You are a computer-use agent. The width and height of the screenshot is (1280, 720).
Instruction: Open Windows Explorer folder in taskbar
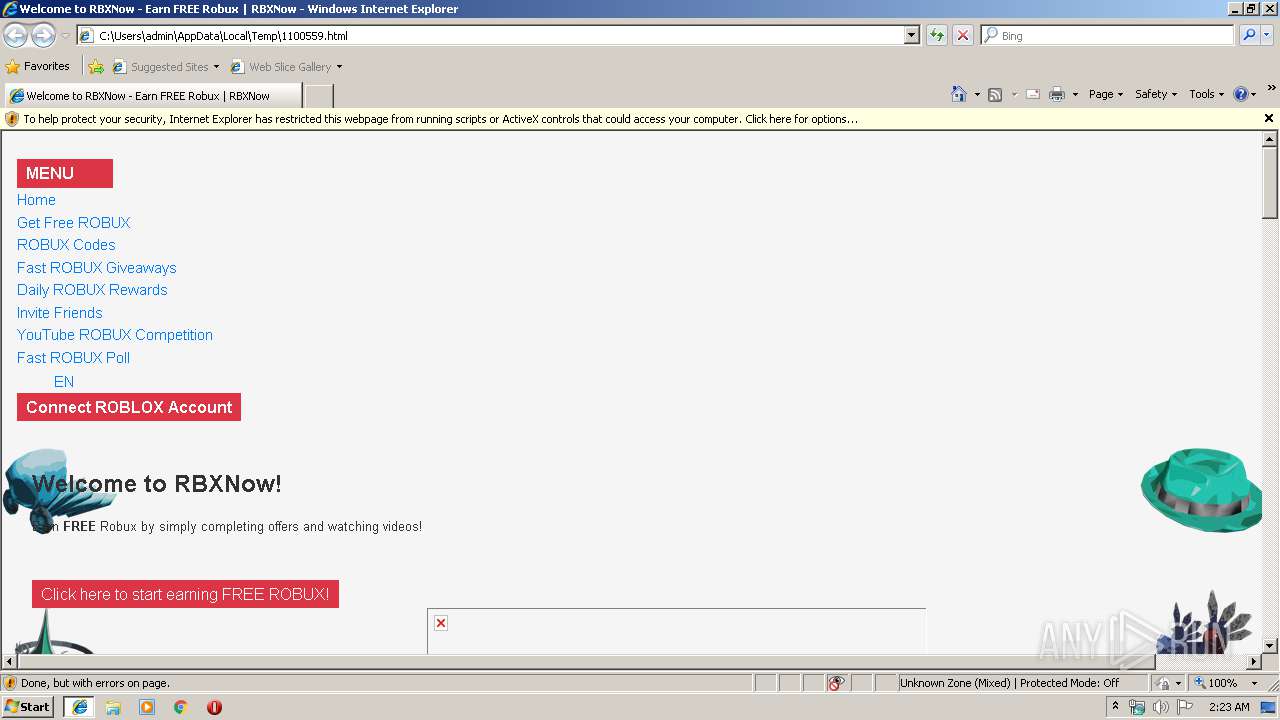(113, 707)
